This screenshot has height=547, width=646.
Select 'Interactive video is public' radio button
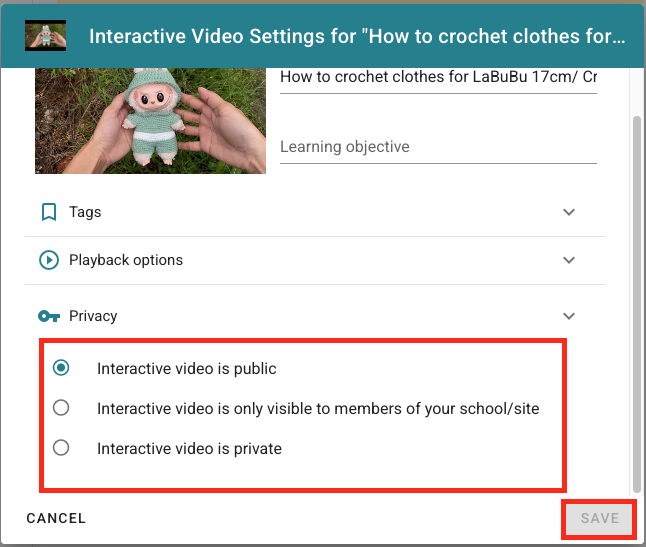(61, 368)
